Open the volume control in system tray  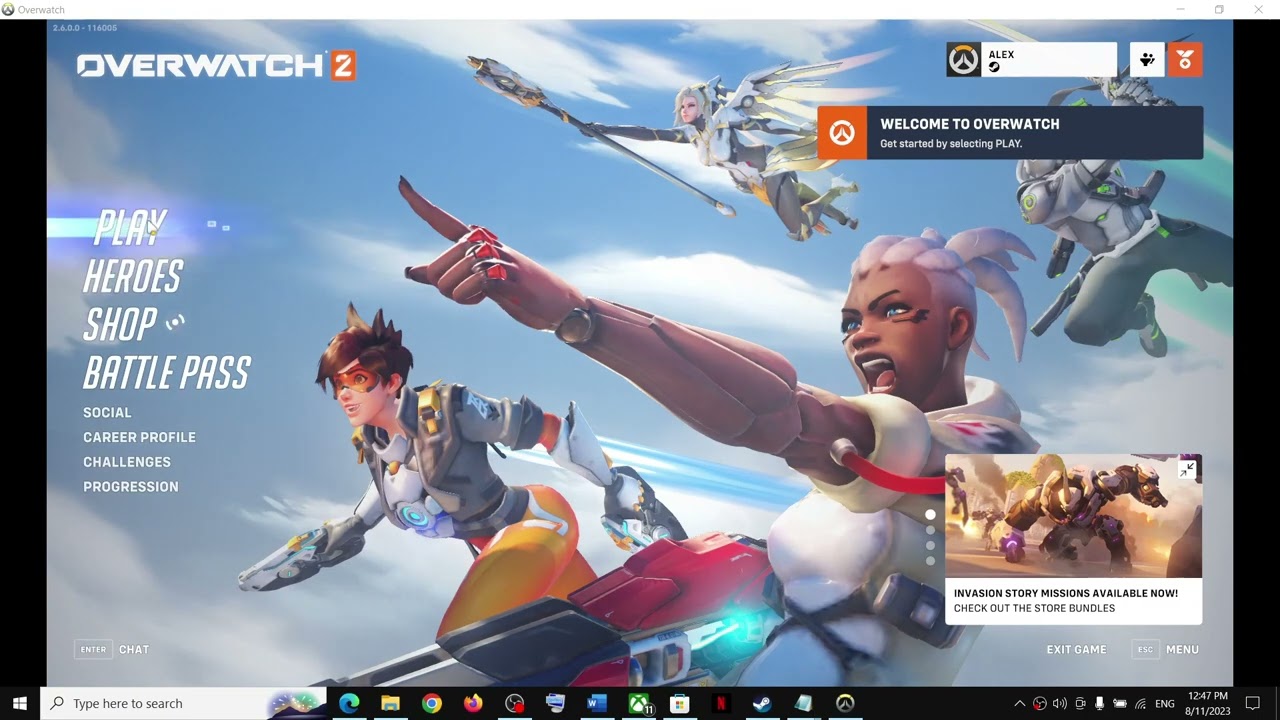tap(1059, 704)
